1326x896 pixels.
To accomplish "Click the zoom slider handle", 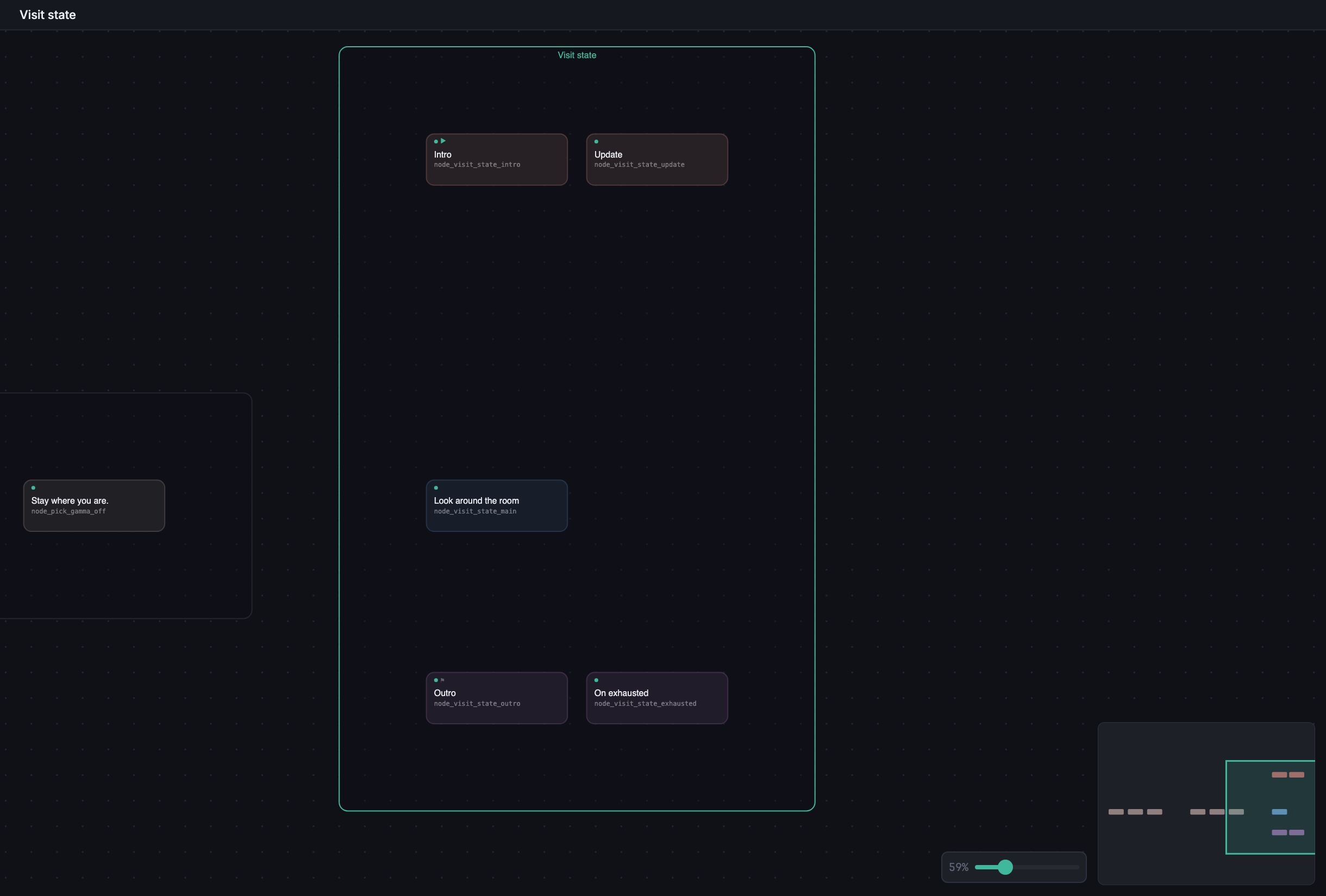I will pyautogui.click(x=1005, y=867).
